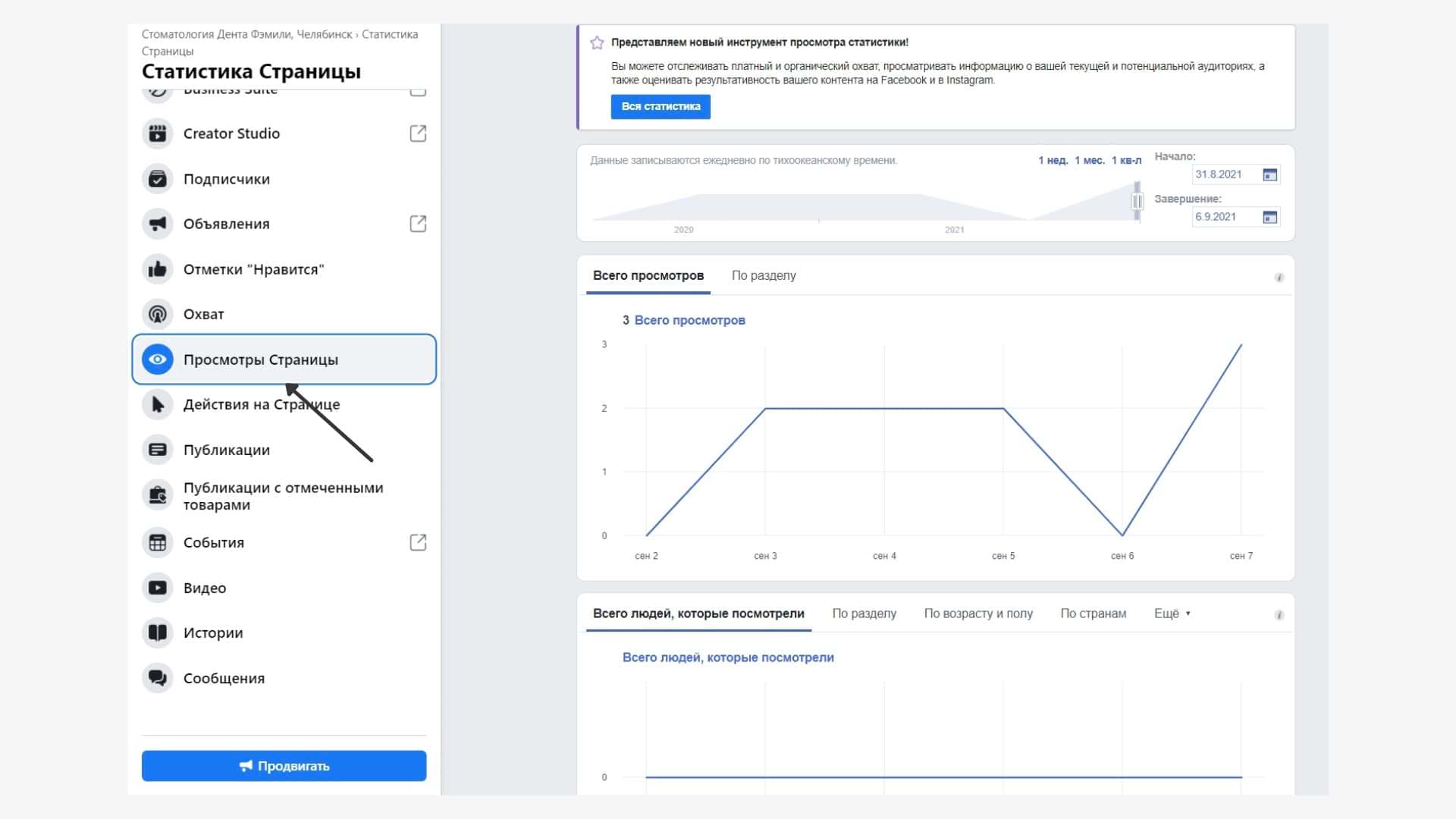Click the сен 7 axis label
This screenshot has height=819, width=1456.
(1241, 556)
